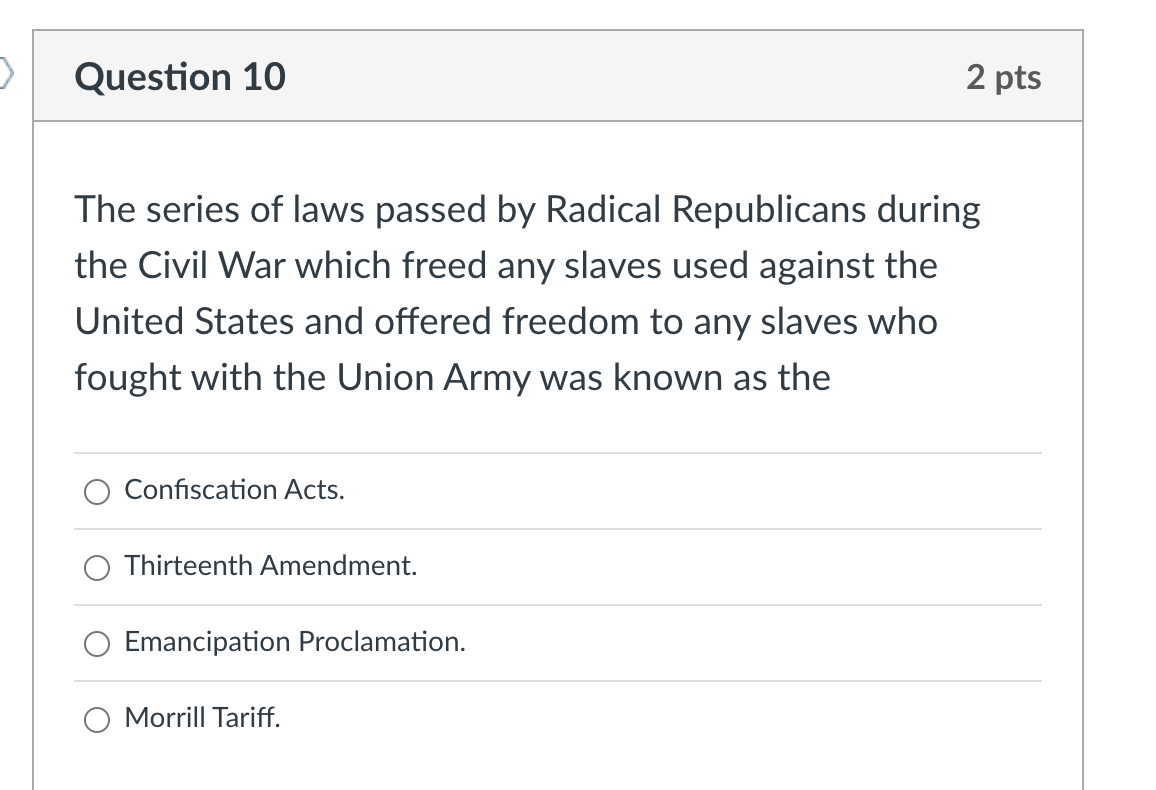
Task: Click the 'Thirteenth Amendment.' answer text
Action: [271, 566]
